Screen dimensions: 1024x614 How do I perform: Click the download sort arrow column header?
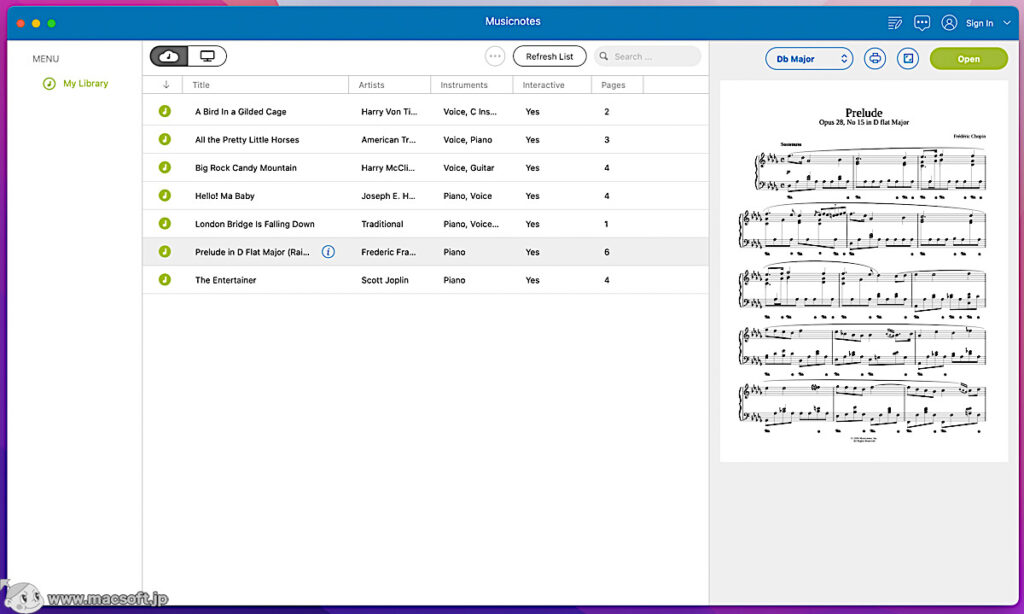(x=163, y=85)
